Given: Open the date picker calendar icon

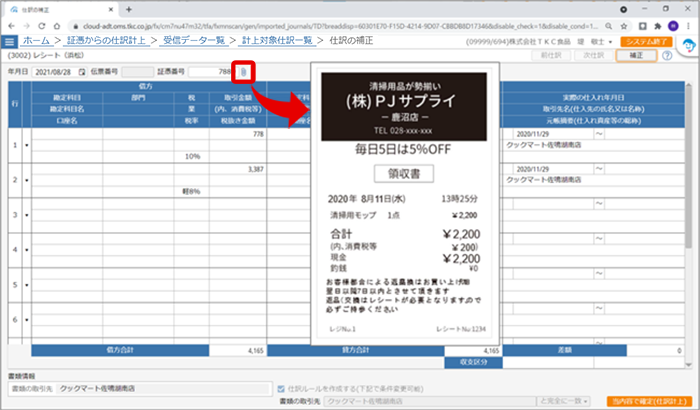Looking at the screenshot, I should pyautogui.click(x=82, y=72).
